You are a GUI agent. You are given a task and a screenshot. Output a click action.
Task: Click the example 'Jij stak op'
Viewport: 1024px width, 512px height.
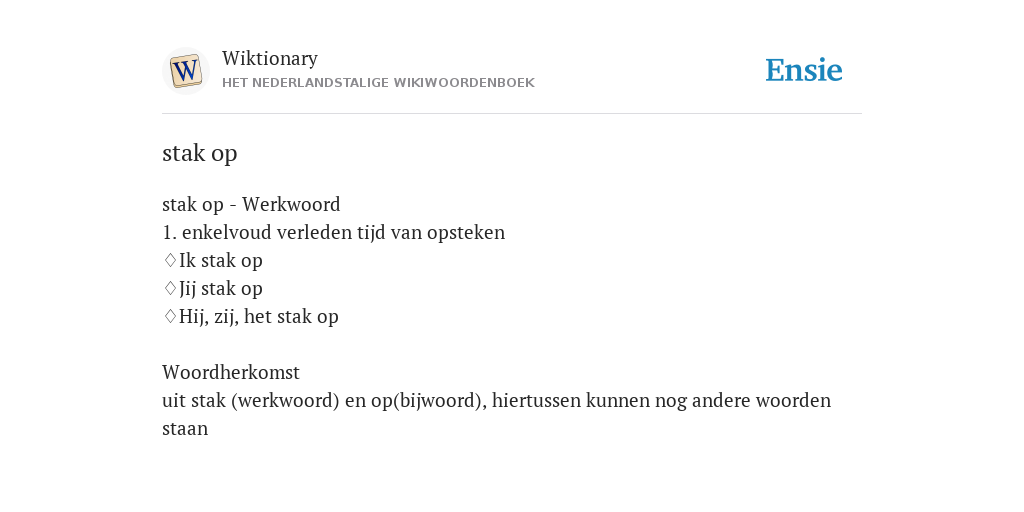221,289
